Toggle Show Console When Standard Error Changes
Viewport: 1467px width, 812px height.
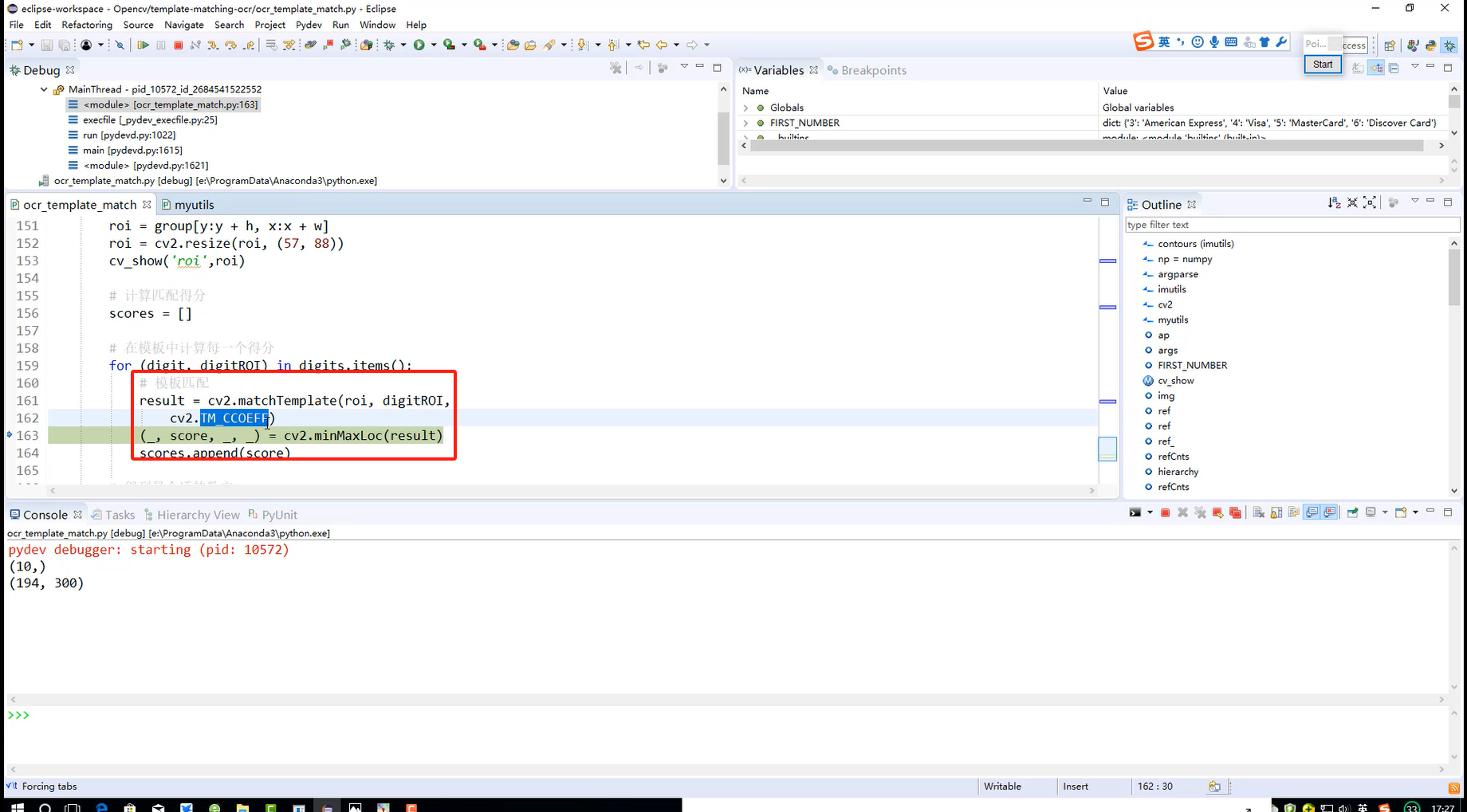coord(1329,512)
